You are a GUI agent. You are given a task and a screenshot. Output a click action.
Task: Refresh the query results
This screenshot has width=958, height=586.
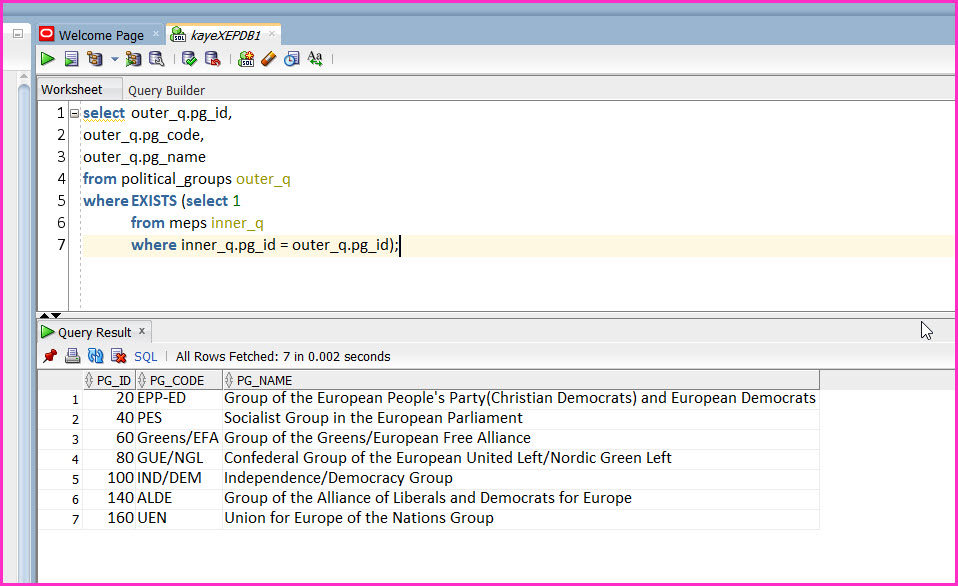[96, 356]
